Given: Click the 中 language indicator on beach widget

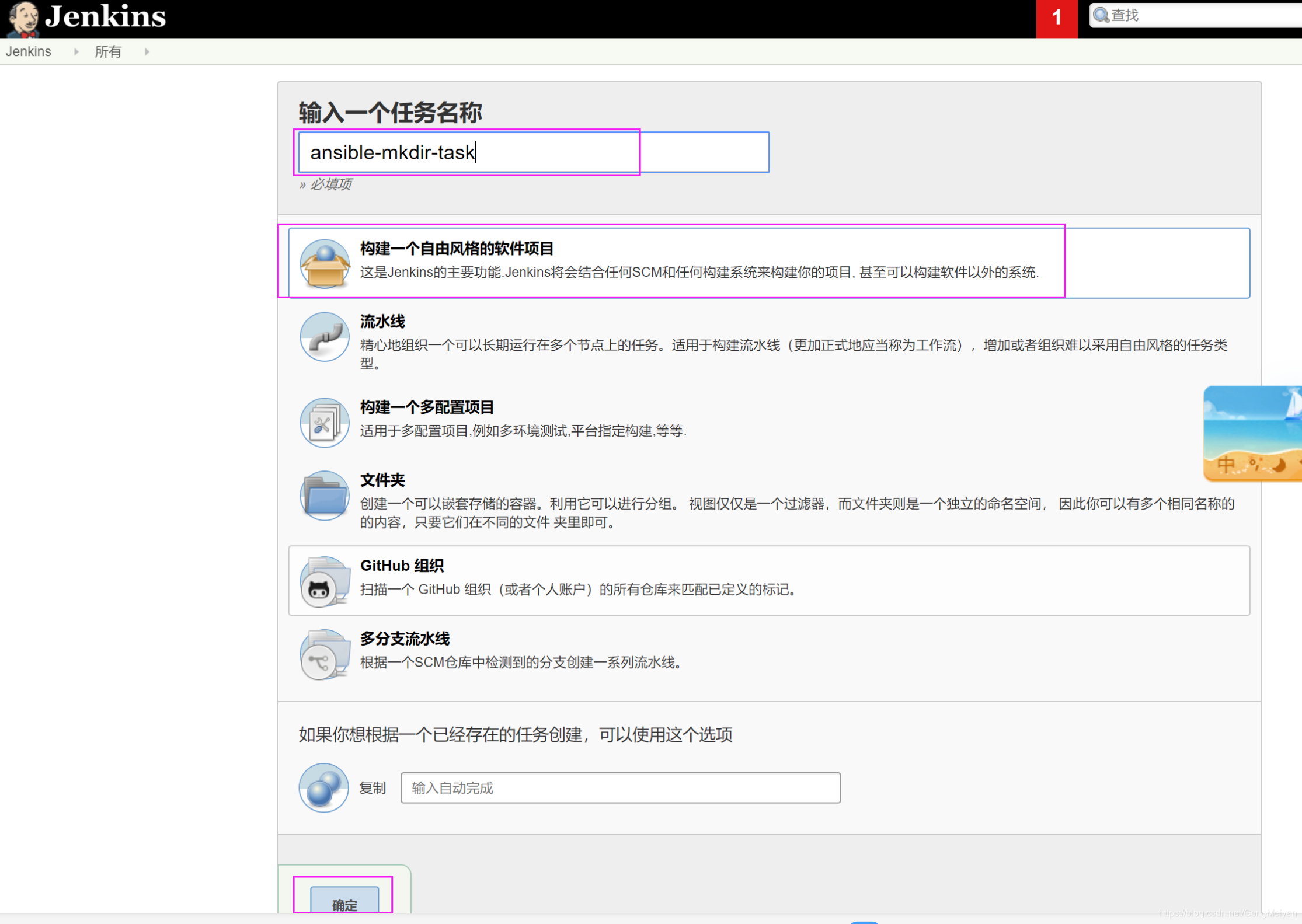Looking at the screenshot, I should click(x=1226, y=465).
